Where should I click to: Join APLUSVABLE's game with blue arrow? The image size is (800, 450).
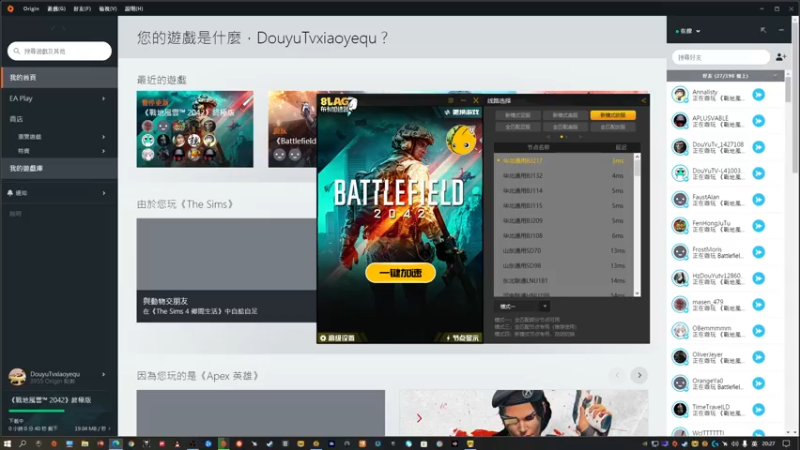tap(759, 121)
